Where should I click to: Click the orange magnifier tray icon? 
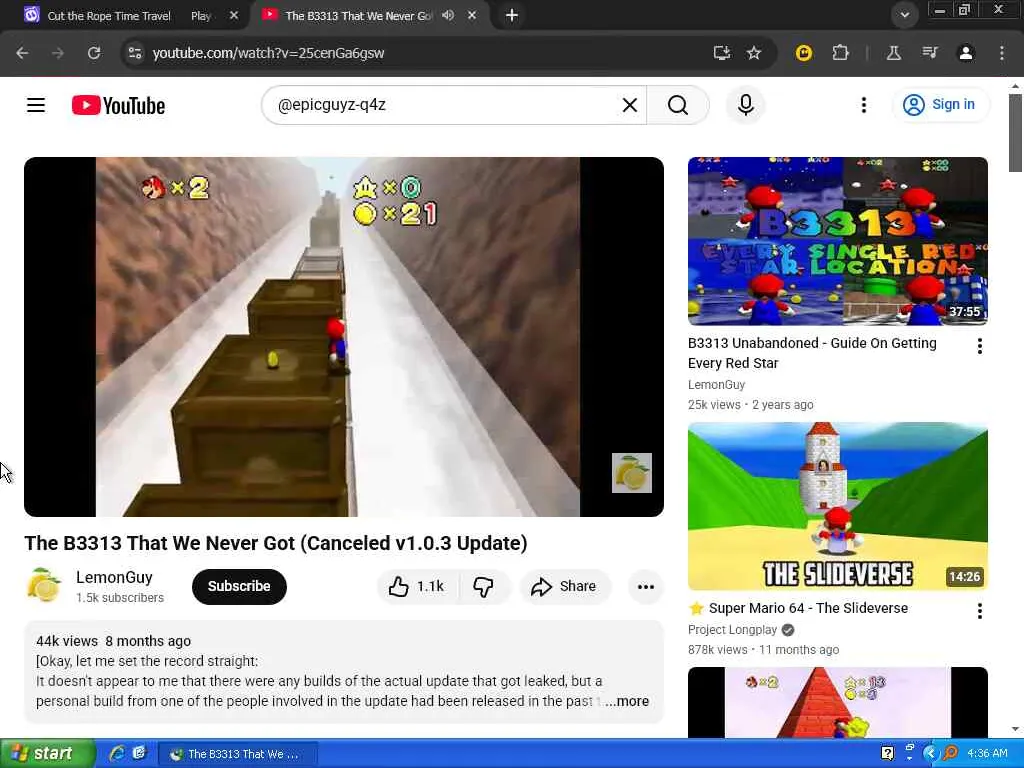(950, 754)
